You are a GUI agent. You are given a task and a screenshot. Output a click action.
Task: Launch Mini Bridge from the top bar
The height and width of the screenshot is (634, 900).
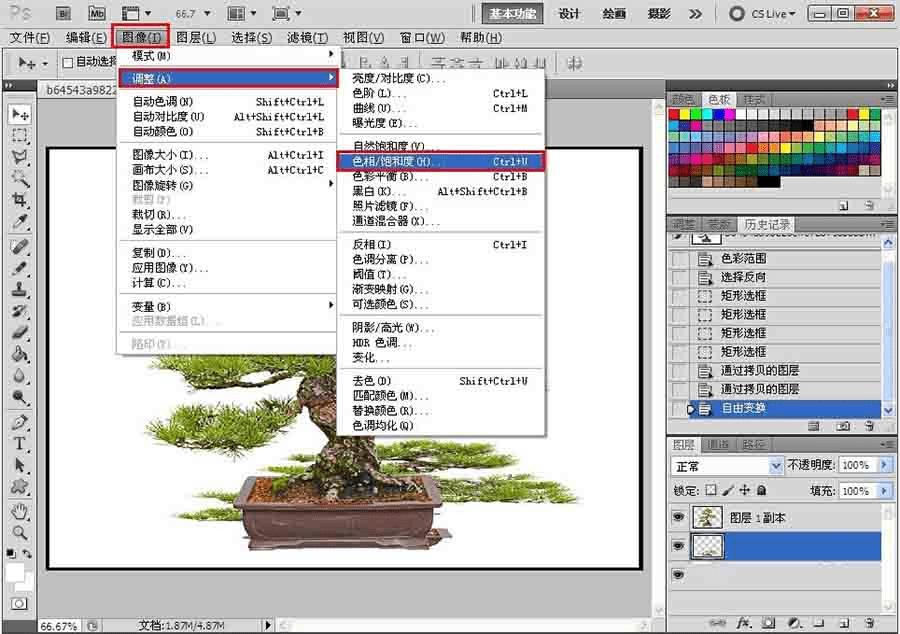[x=96, y=13]
